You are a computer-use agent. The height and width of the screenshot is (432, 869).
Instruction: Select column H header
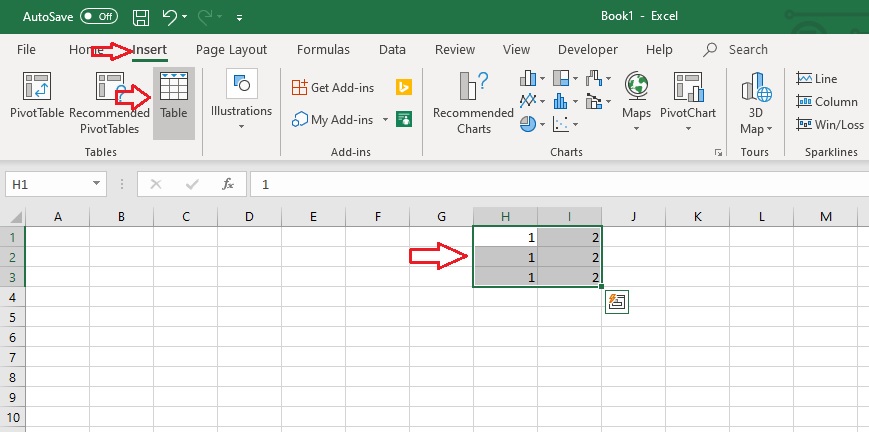[x=505, y=217]
